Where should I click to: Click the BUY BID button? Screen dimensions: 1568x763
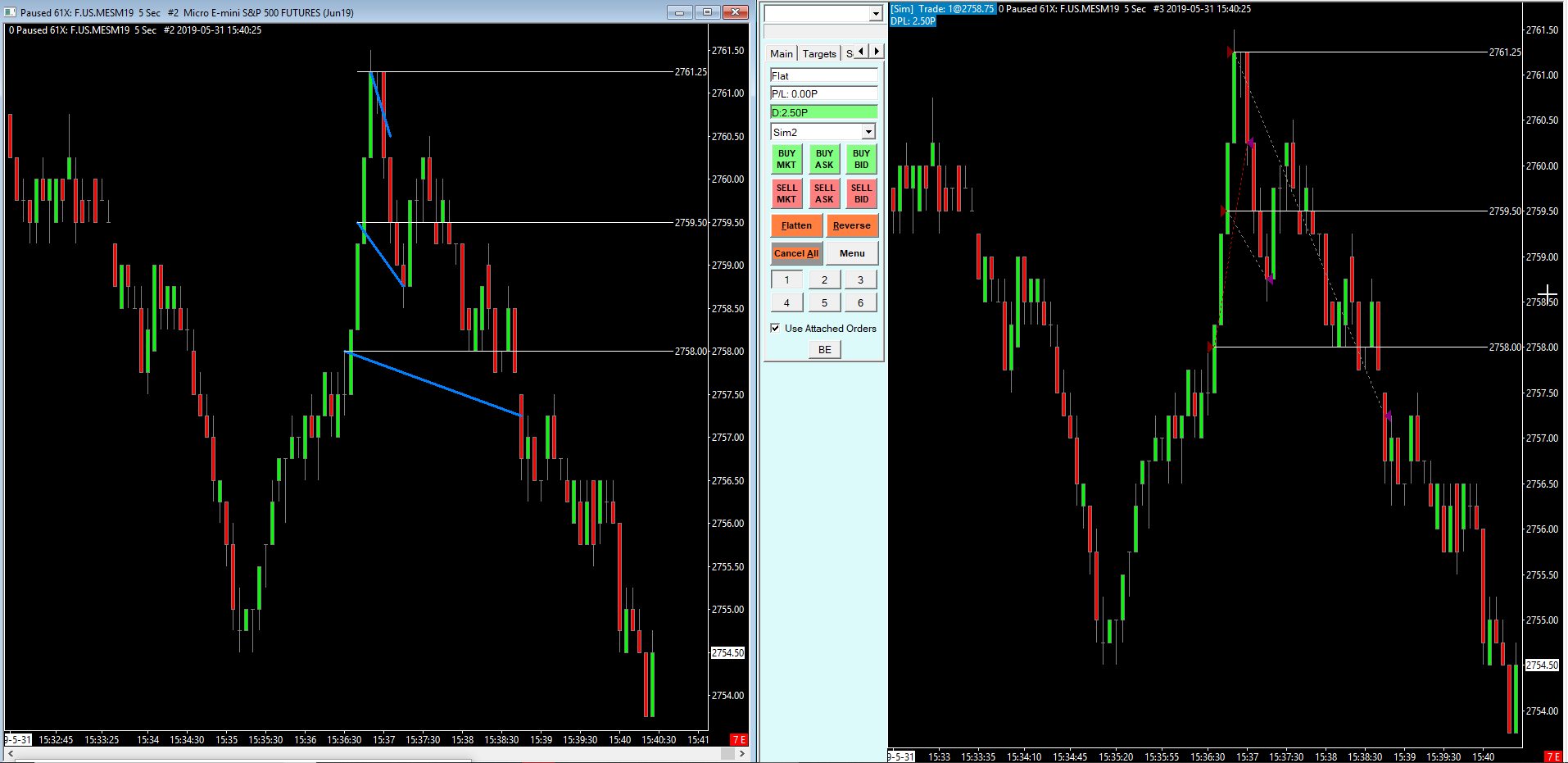click(x=861, y=159)
